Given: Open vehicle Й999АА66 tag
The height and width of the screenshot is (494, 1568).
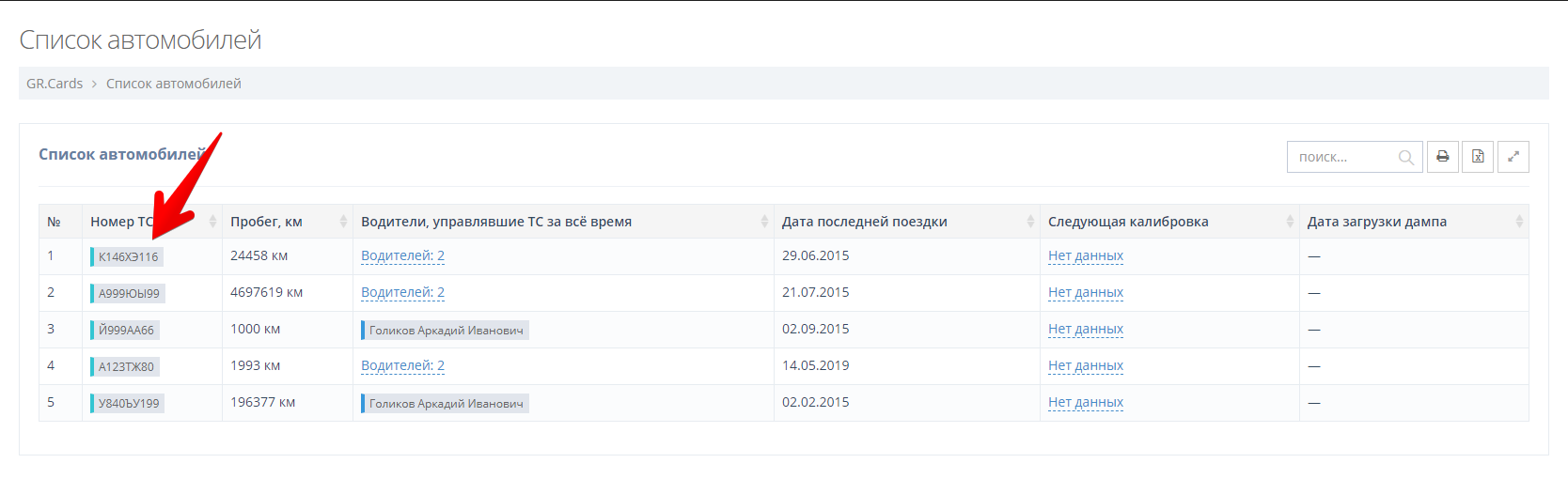Looking at the screenshot, I should tap(126, 330).
